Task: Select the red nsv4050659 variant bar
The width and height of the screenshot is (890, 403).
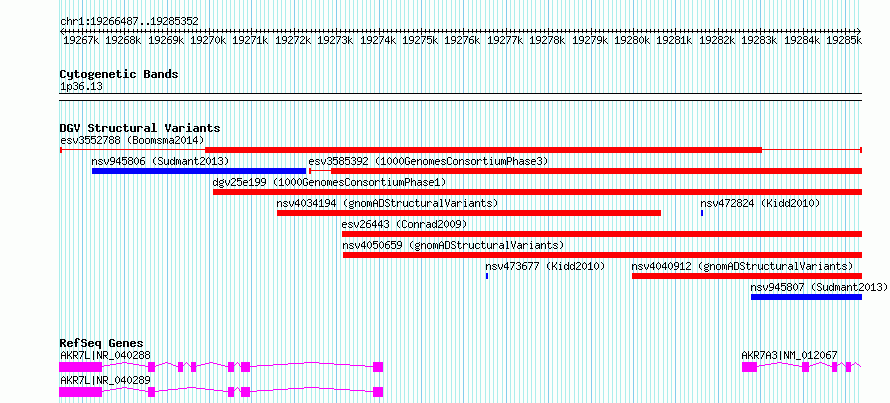Action: [x=602, y=255]
